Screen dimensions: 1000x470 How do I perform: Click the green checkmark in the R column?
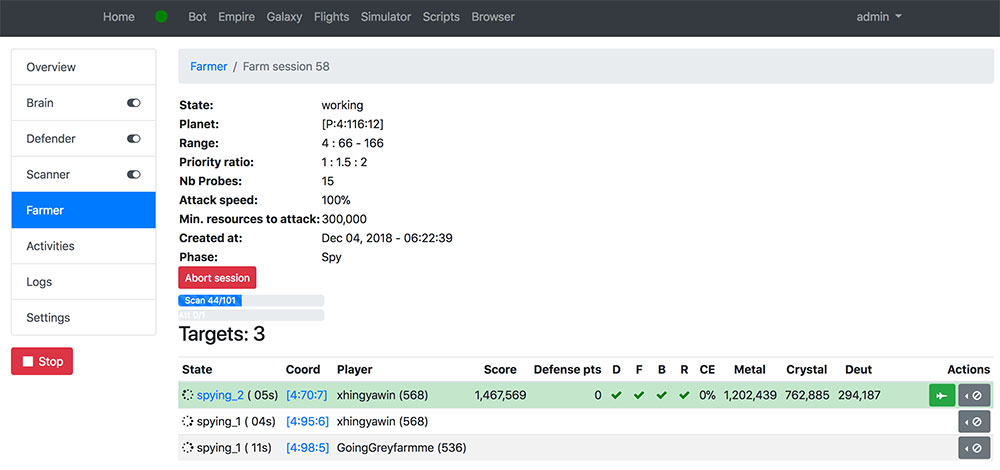point(684,395)
